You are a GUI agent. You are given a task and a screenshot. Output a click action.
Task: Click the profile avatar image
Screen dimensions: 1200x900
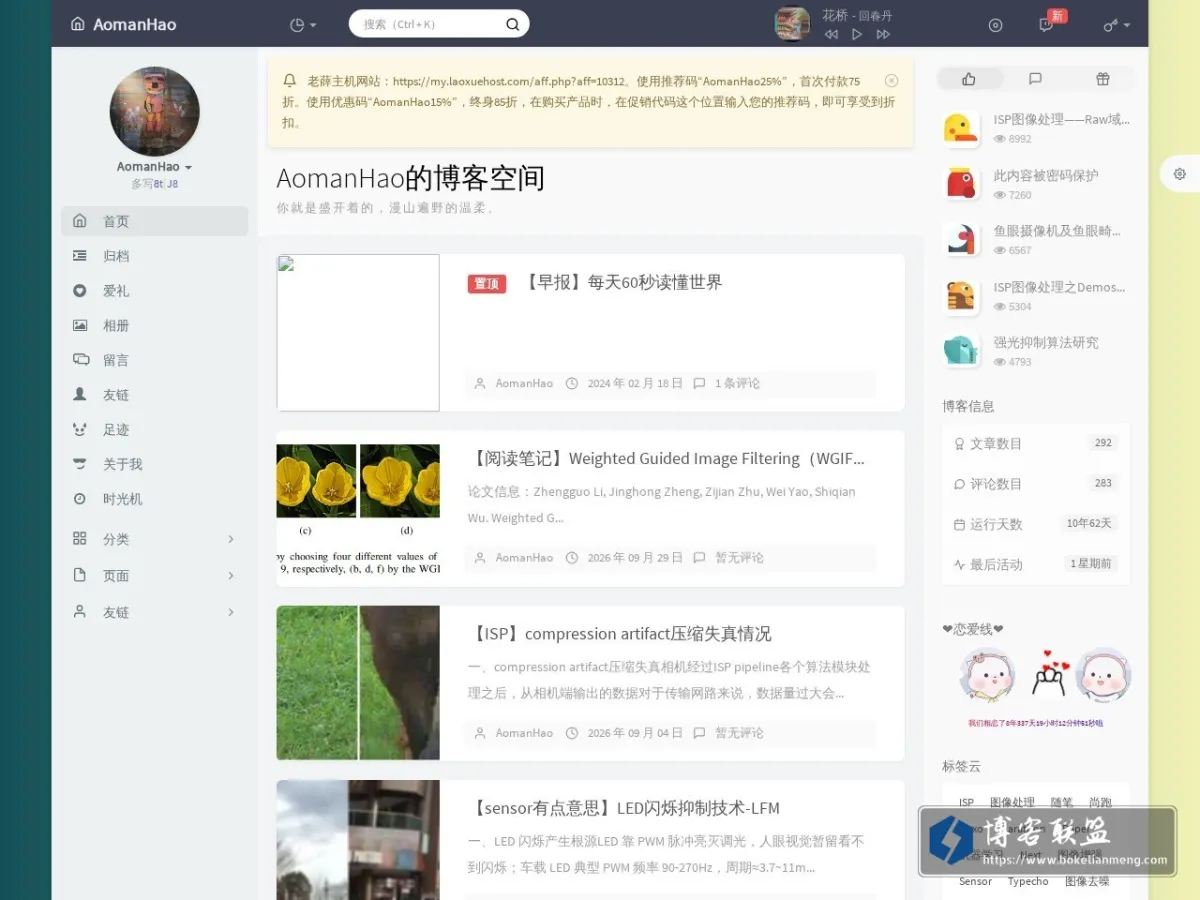[x=154, y=112]
